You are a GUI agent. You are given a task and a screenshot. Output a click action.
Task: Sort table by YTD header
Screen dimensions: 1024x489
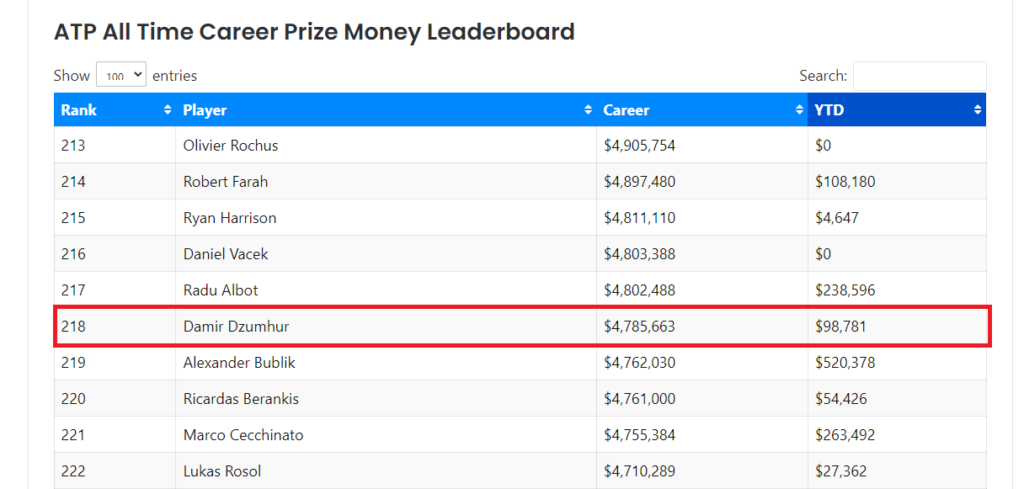pyautogui.click(x=829, y=110)
